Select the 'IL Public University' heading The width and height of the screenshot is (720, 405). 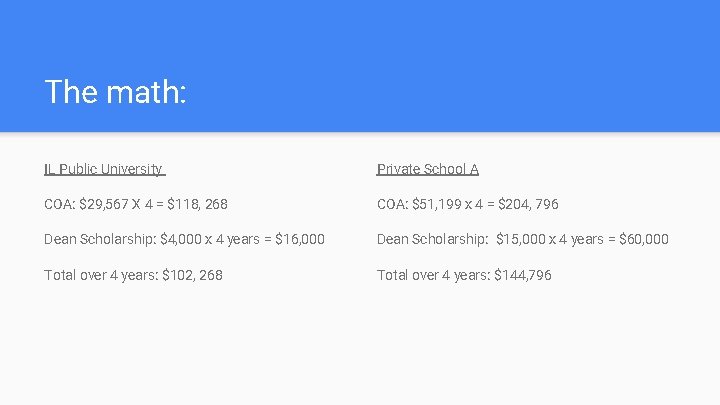[x=105, y=169]
